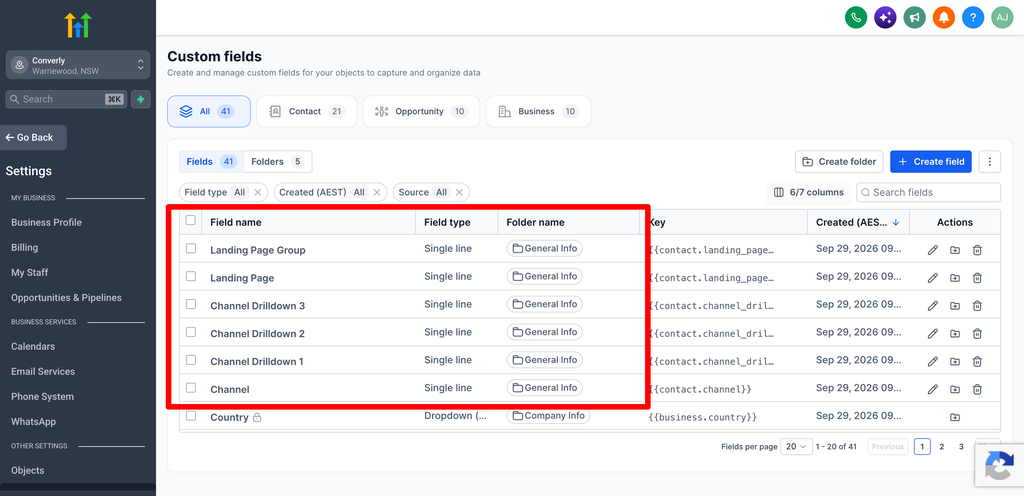Select the All objects tab
Screen dimensions: 1024x496
[209, 112]
